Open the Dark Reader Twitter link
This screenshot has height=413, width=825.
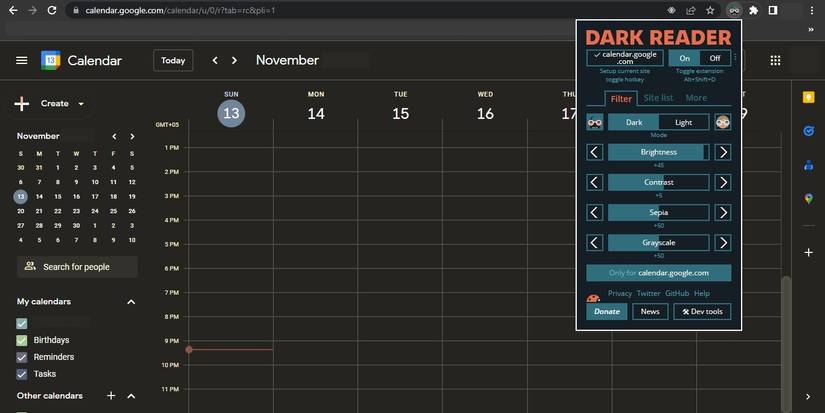tap(648, 294)
